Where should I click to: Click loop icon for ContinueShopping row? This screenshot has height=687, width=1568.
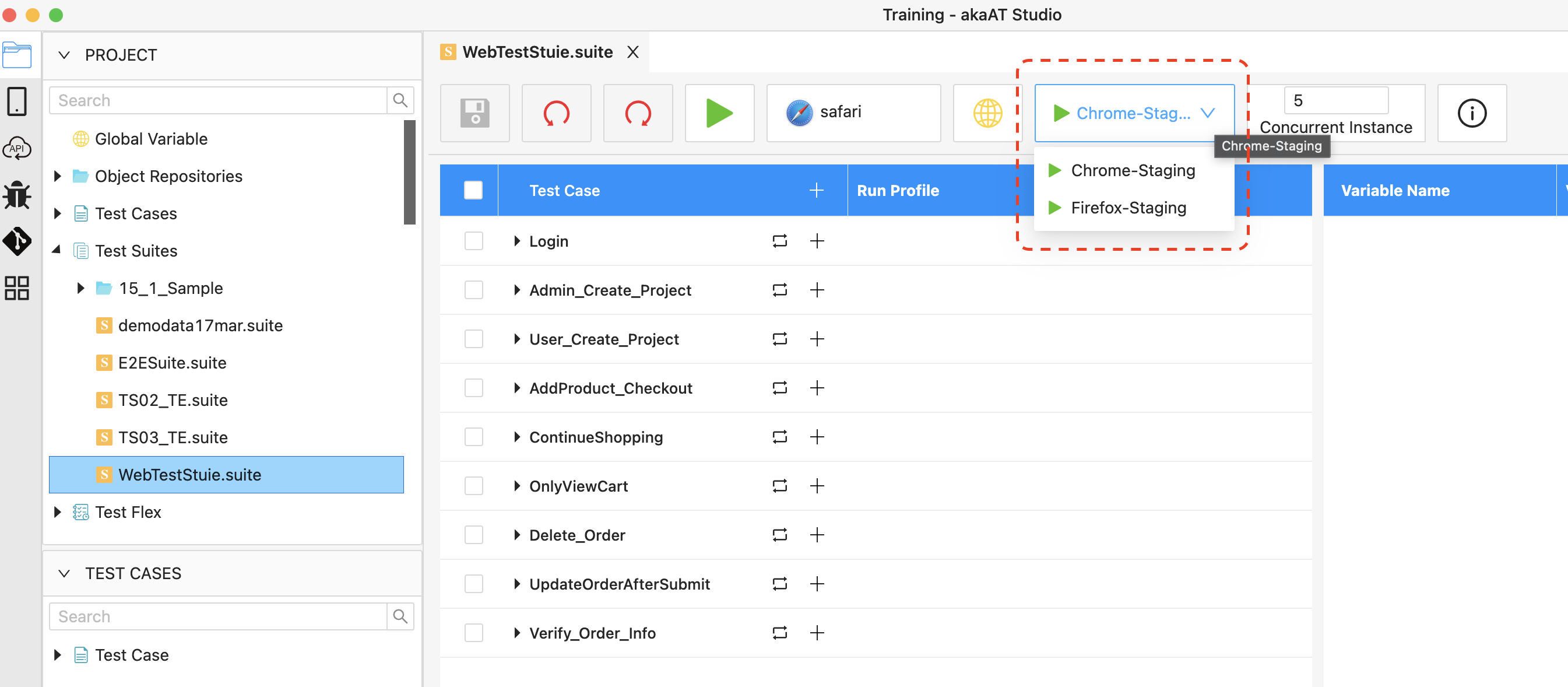(780, 437)
